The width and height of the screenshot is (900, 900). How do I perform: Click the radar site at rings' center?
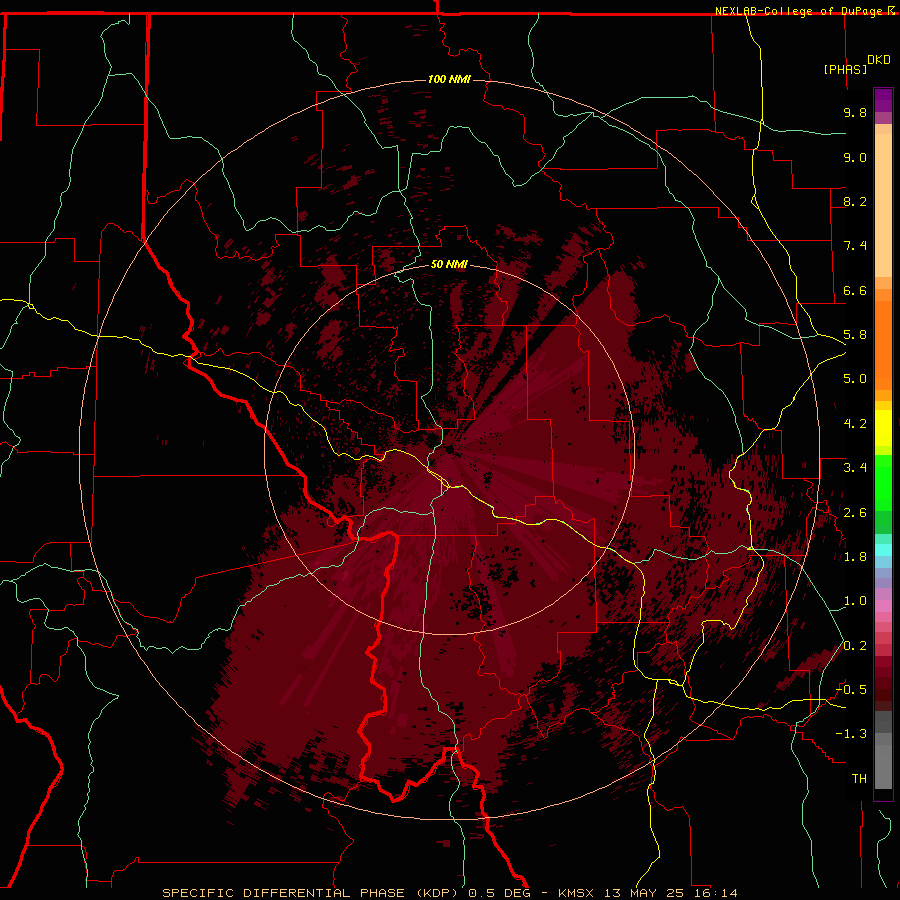[x=449, y=449]
